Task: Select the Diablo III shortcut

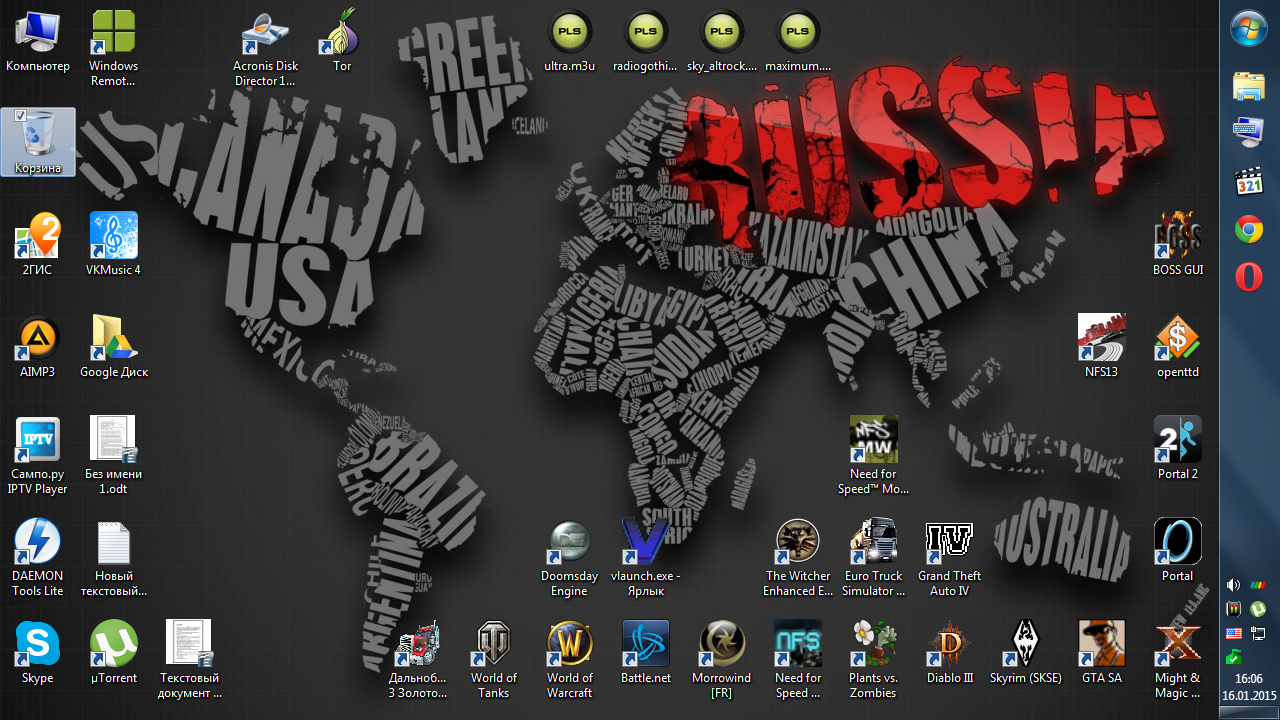Action: click(x=949, y=653)
